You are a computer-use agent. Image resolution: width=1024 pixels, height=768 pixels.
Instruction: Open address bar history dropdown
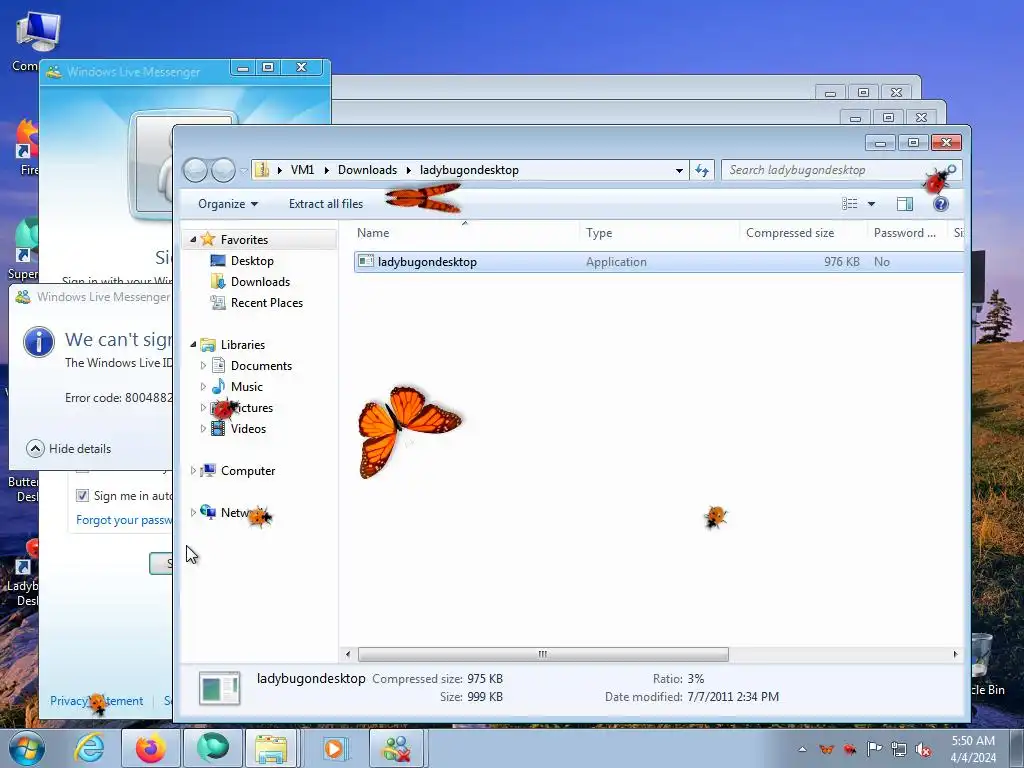679,170
